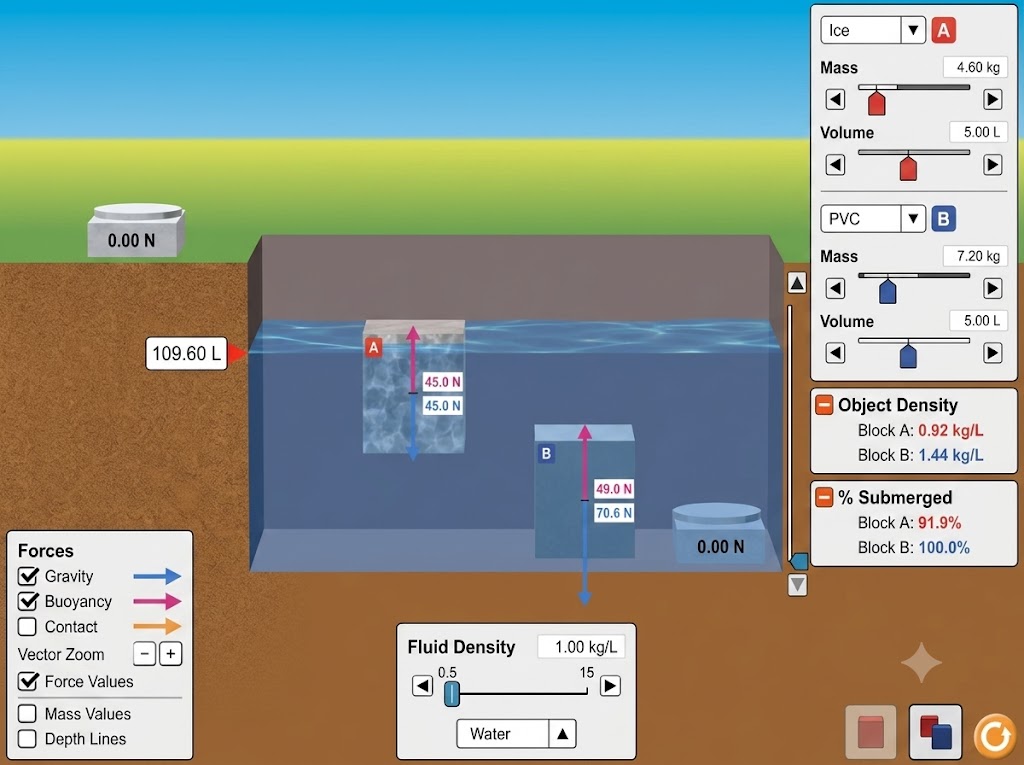
Task: Uncheck the Force Values checkbox
Action: click(27, 681)
